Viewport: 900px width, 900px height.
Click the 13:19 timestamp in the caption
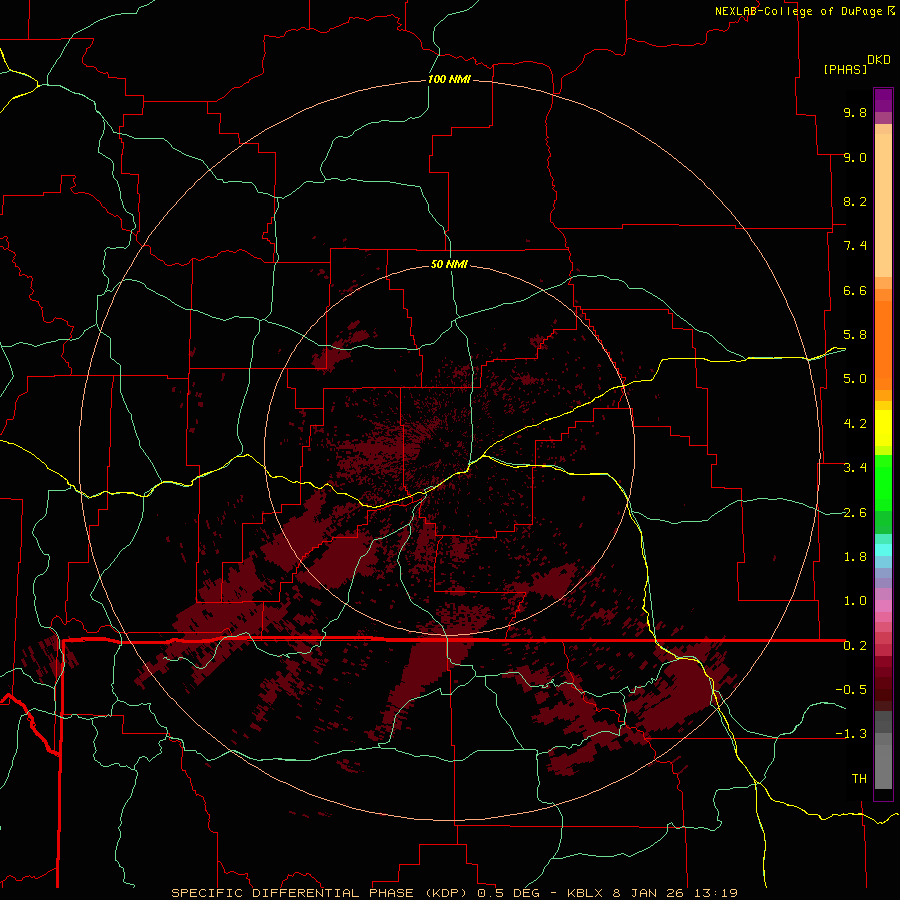click(x=715, y=893)
